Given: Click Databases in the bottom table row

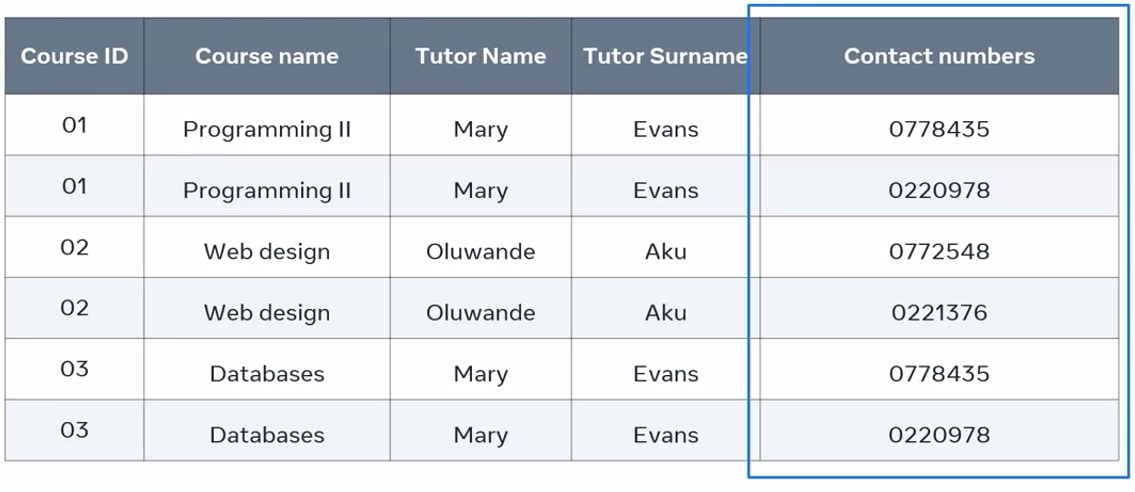Looking at the screenshot, I should [x=266, y=435].
